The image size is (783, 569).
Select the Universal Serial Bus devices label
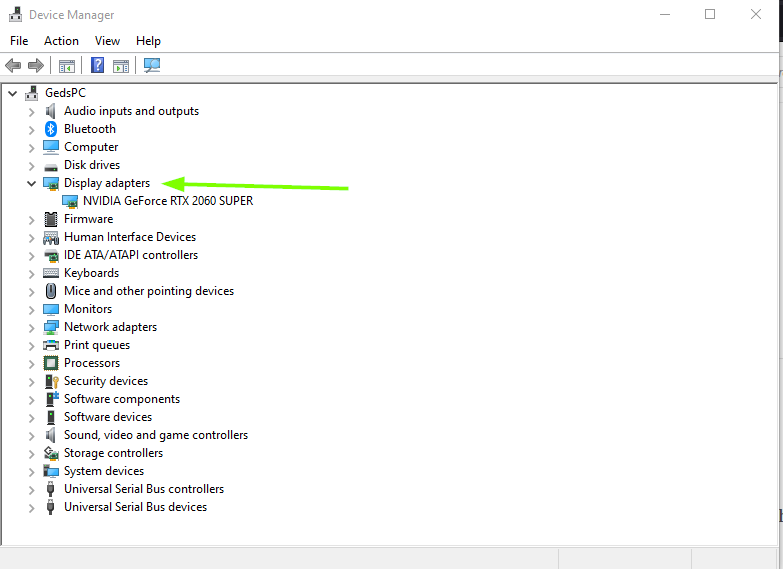(x=135, y=507)
